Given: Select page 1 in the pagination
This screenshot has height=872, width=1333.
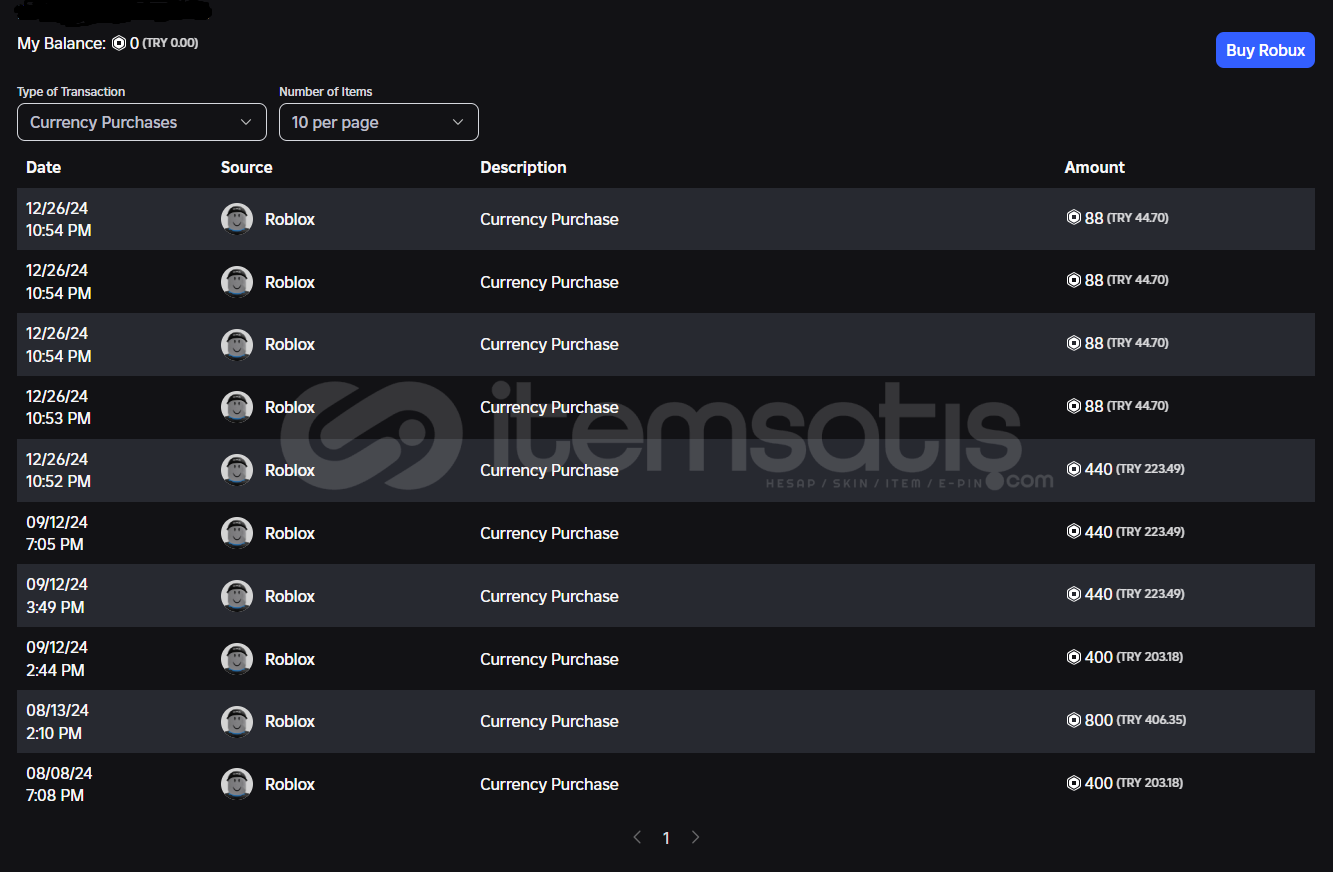Looking at the screenshot, I should point(666,838).
